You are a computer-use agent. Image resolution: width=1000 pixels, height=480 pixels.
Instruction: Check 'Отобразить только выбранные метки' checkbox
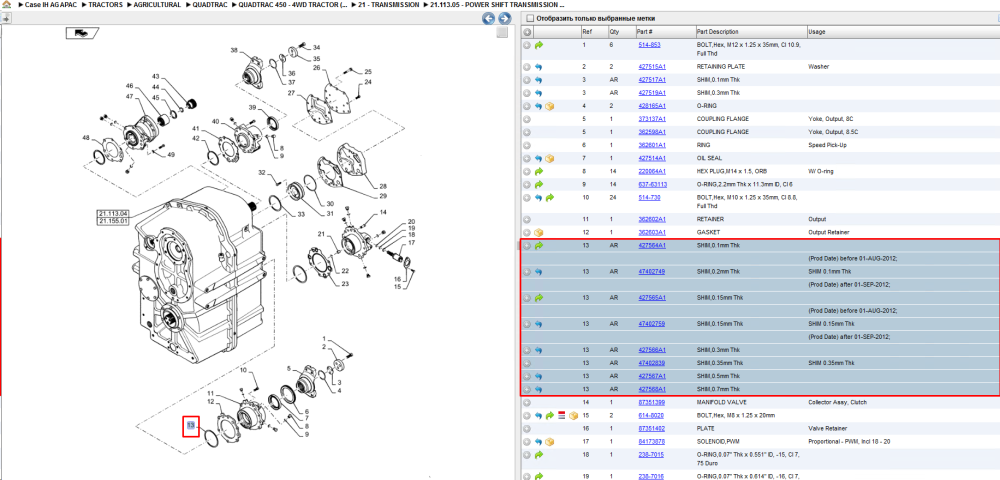(x=529, y=18)
